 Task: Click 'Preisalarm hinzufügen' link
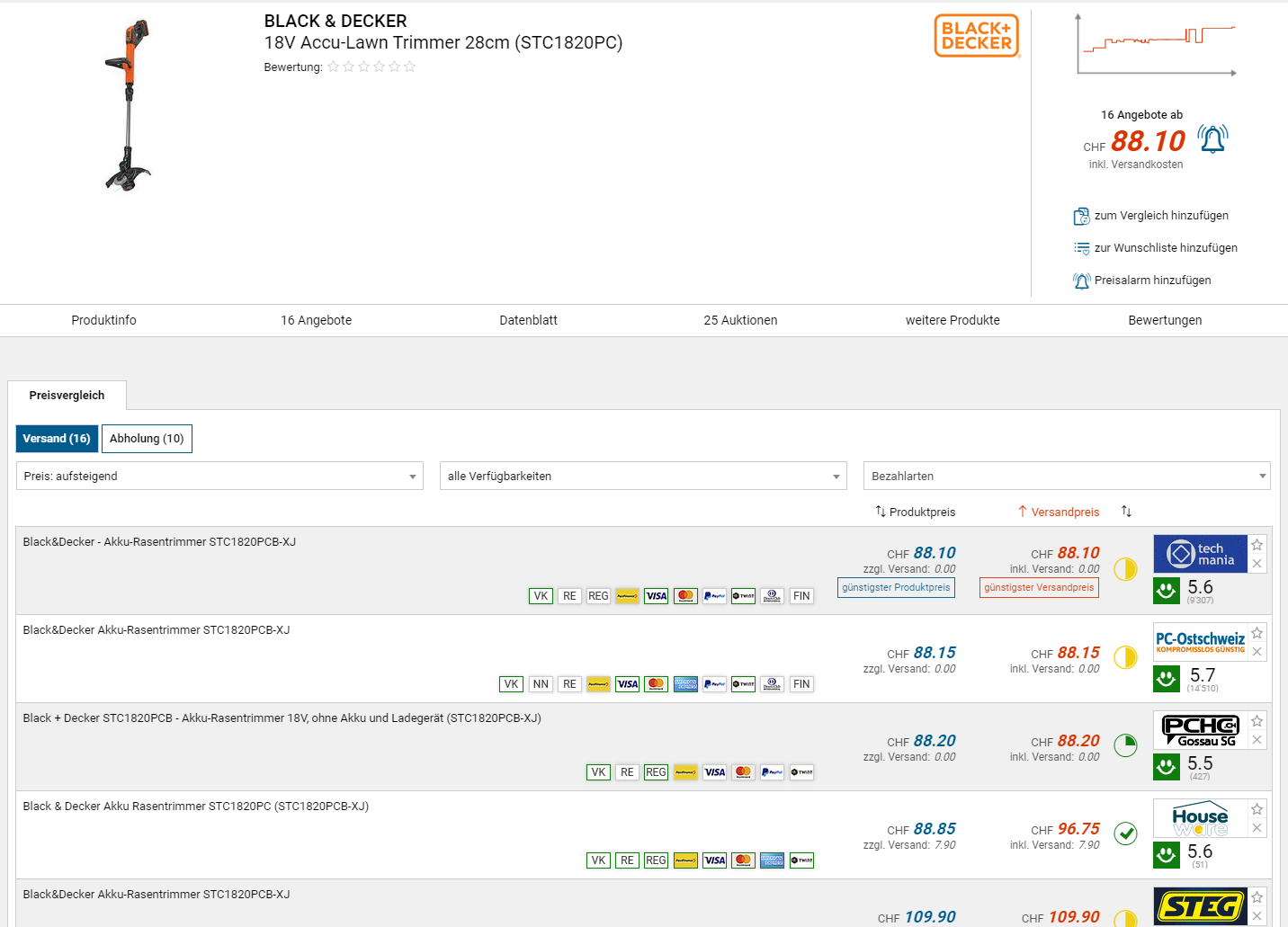tap(1152, 281)
